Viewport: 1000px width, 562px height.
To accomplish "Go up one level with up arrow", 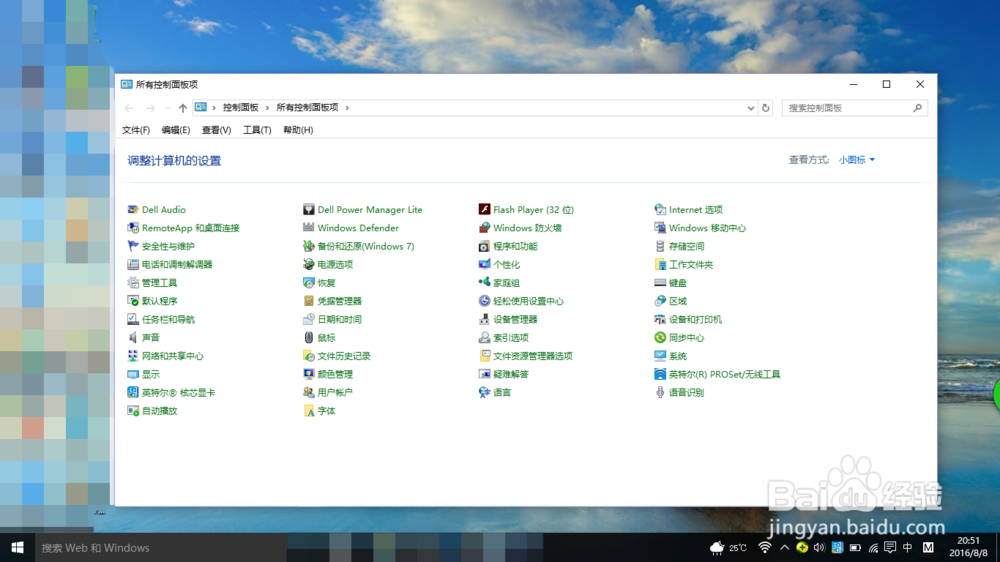I will (x=183, y=108).
